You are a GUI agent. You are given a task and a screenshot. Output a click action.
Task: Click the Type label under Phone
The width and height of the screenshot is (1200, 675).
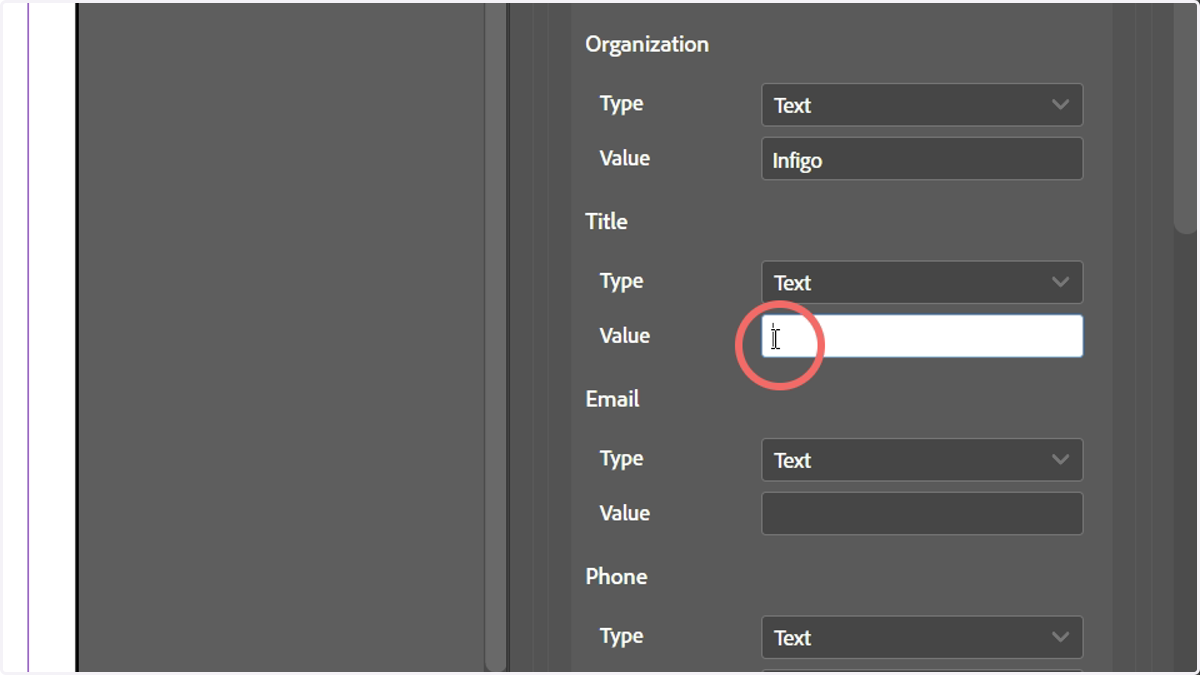[x=621, y=636]
